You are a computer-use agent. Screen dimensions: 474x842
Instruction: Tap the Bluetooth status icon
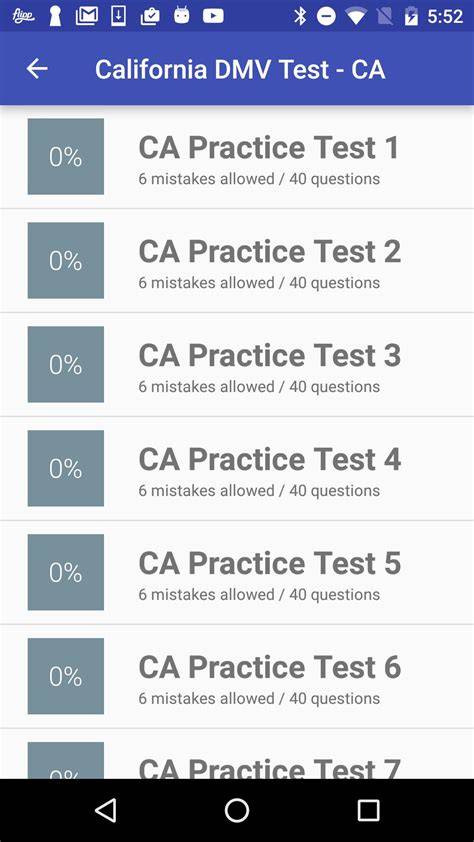300,16
